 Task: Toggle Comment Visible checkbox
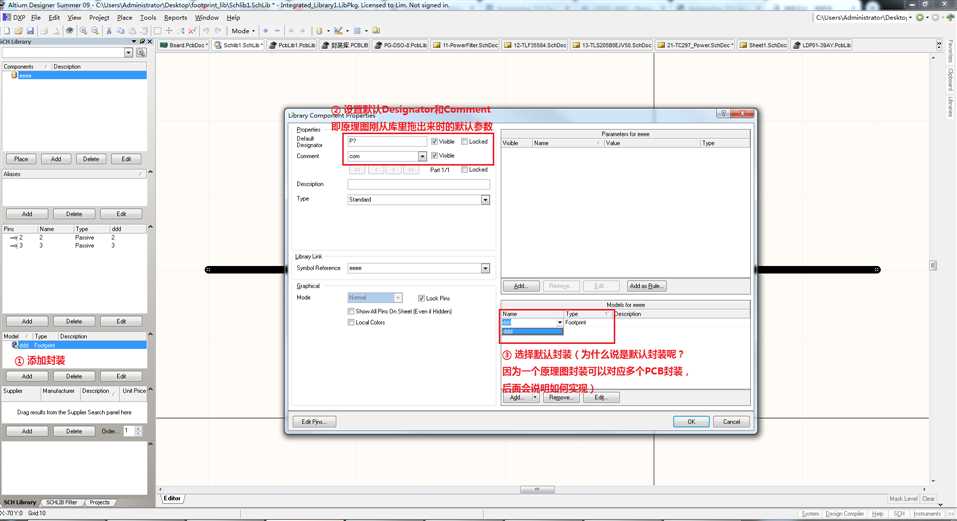[x=435, y=156]
